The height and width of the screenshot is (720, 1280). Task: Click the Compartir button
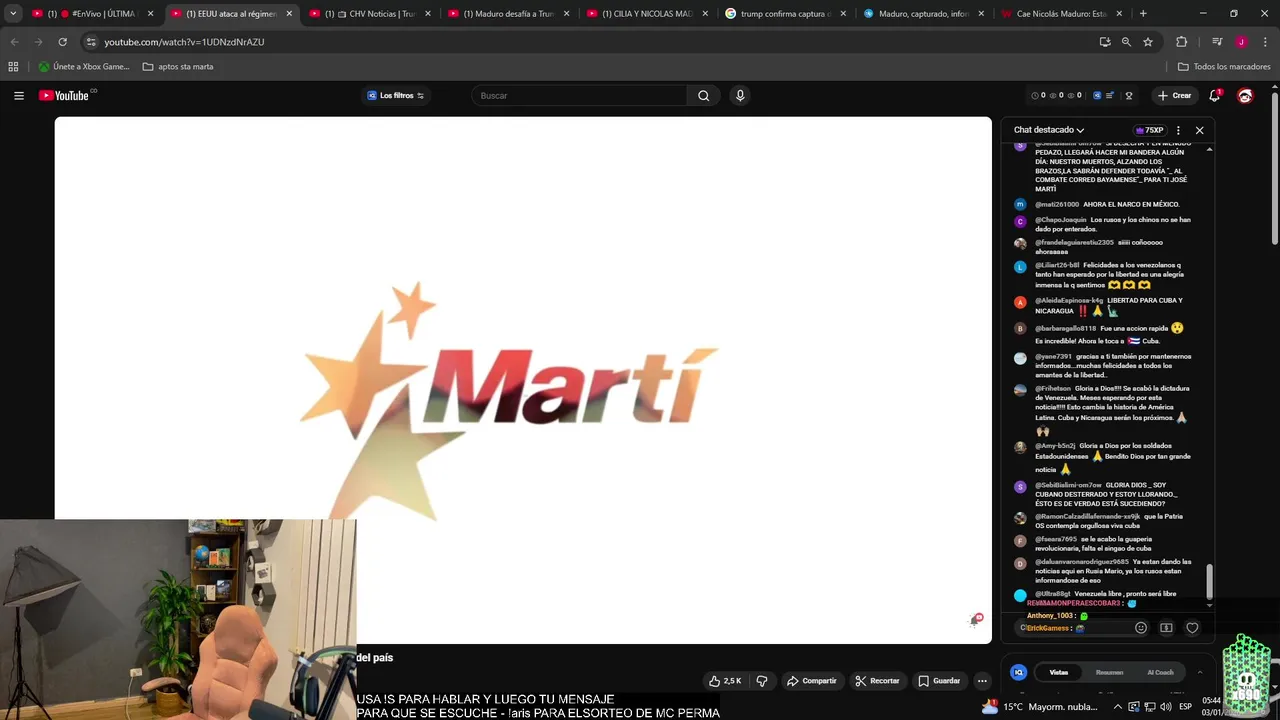point(811,681)
